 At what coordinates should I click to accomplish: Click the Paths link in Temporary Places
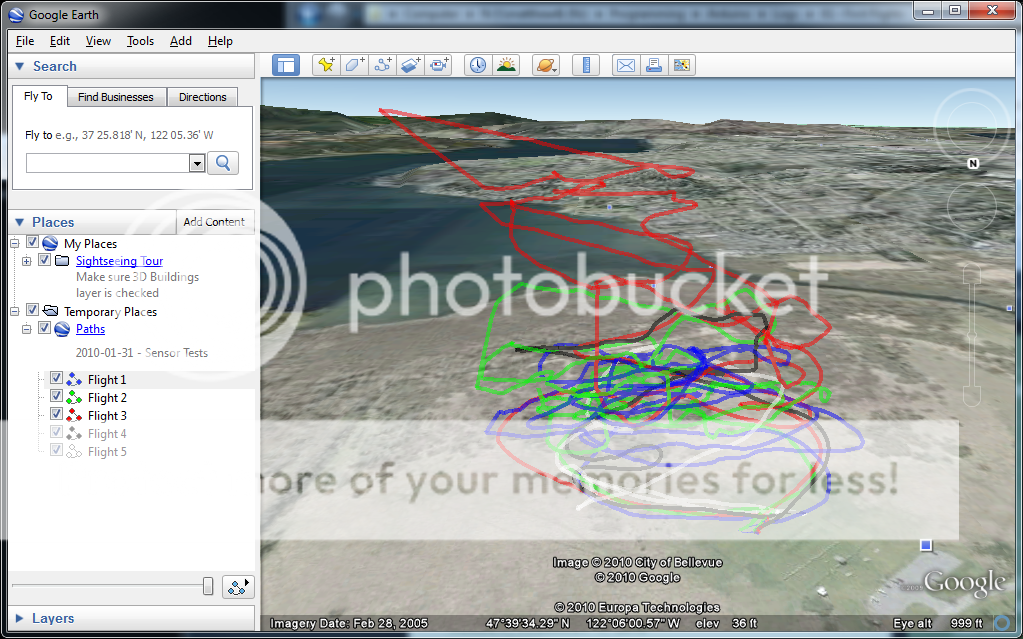point(90,329)
